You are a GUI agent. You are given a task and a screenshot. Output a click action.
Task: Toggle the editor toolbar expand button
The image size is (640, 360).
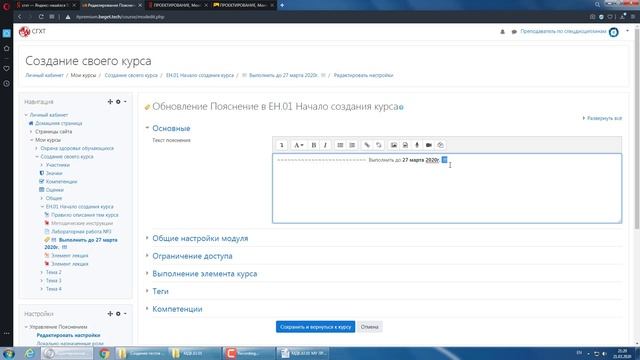pyautogui.click(x=282, y=145)
